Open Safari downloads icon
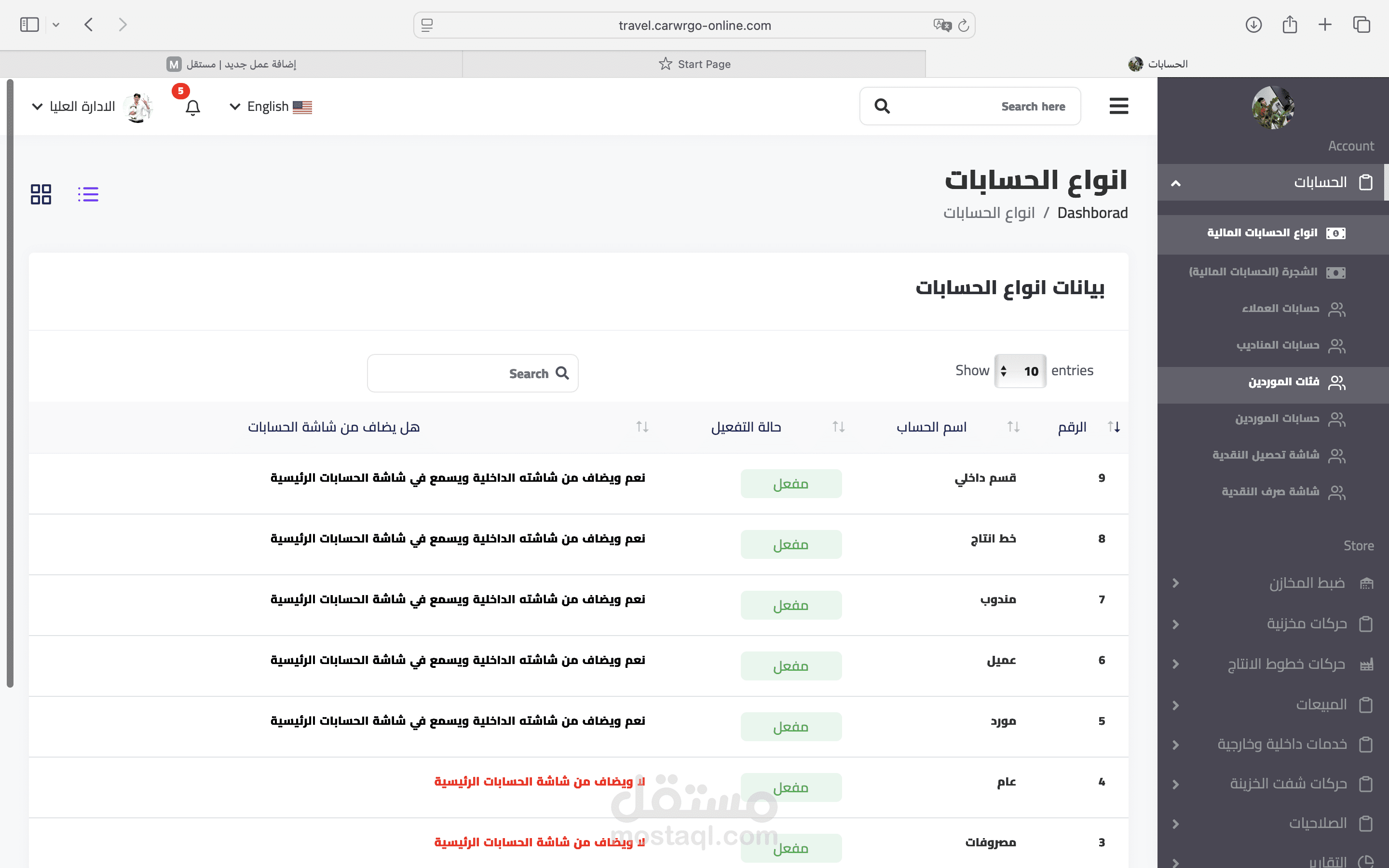Viewport: 1389px width, 868px height. click(1253, 25)
